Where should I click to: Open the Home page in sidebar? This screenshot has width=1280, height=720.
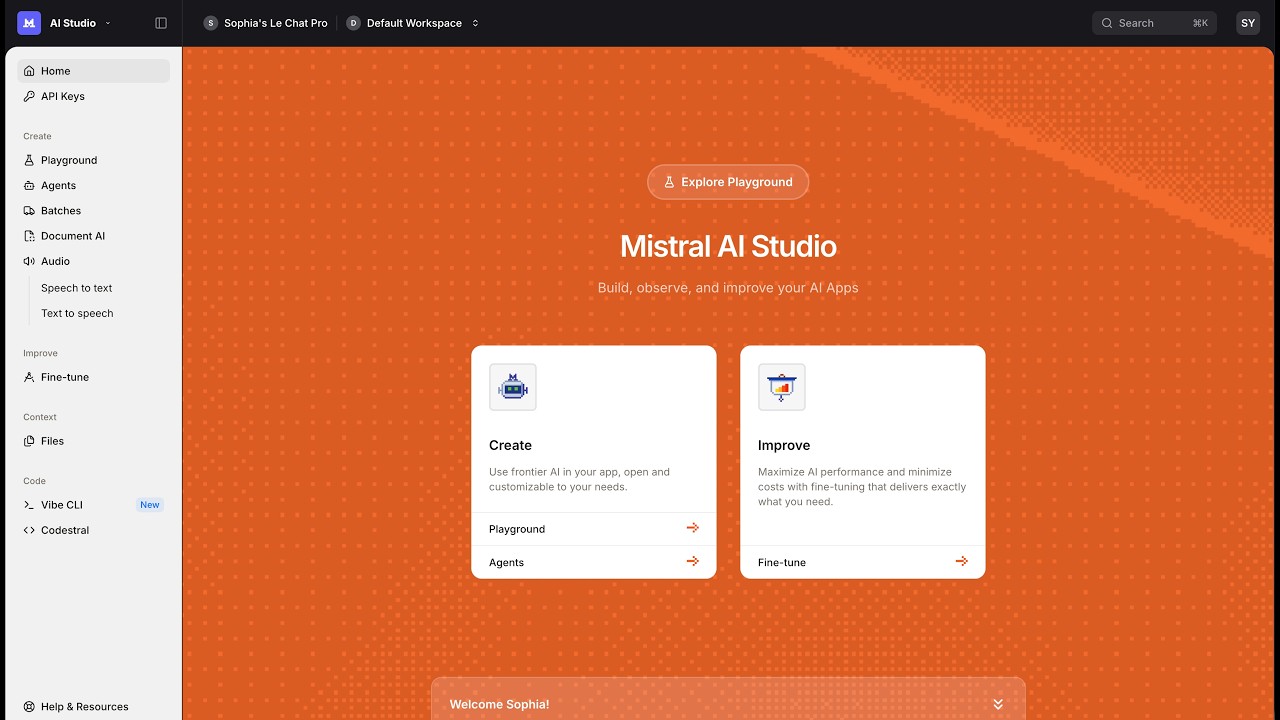pyautogui.click(x=94, y=71)
